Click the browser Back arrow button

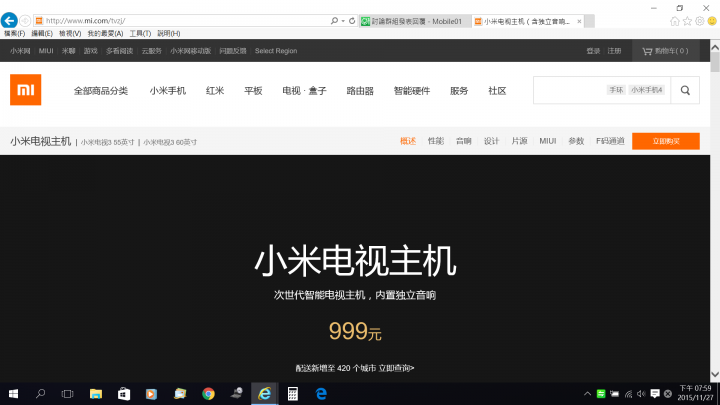9,21
